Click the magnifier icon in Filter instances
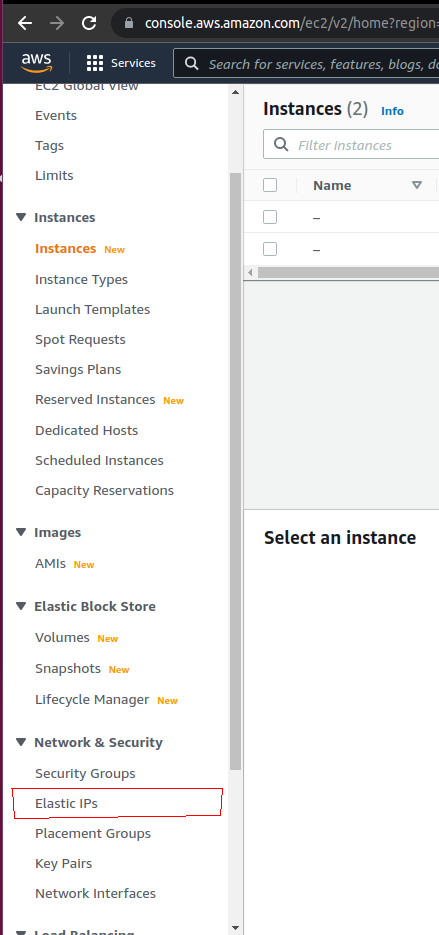 pyautogui.click(x=281, y=145)
